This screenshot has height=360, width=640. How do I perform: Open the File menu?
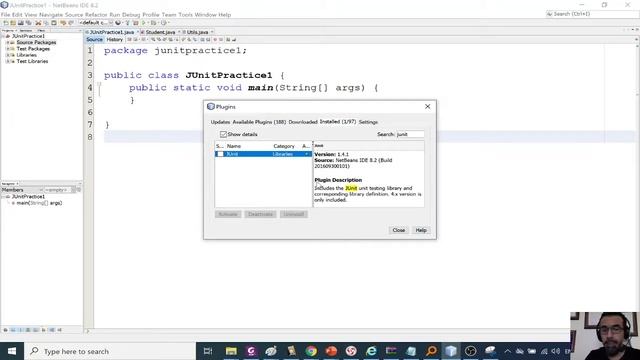(5, 15)
